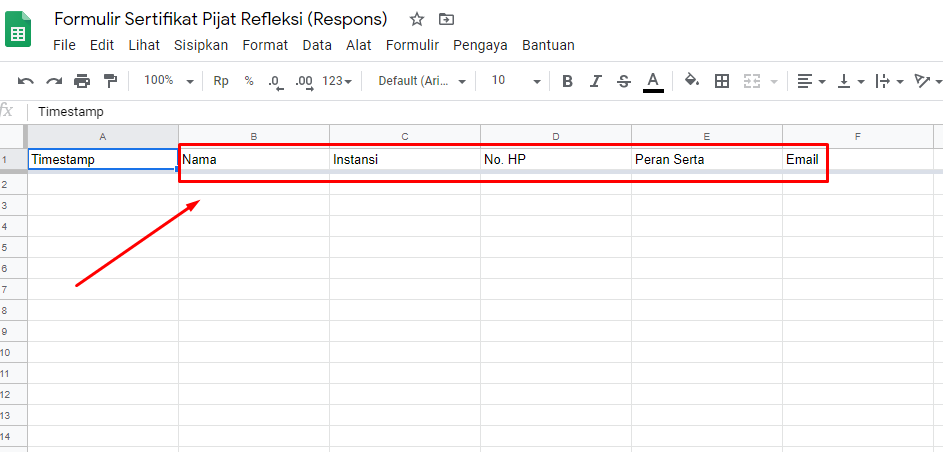Screen dimensions: 943x452
Task: Open the Pengaya menu
Action: 480,45
